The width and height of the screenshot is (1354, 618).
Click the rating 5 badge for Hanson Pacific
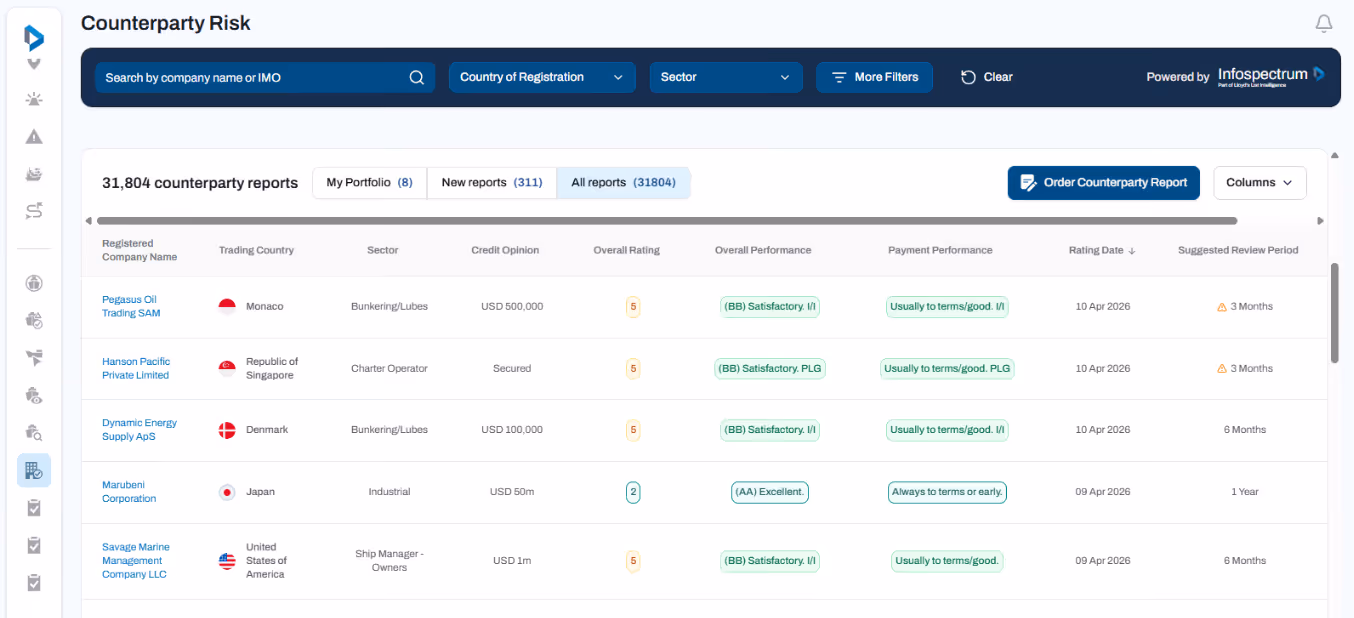(x=633, y=368)
